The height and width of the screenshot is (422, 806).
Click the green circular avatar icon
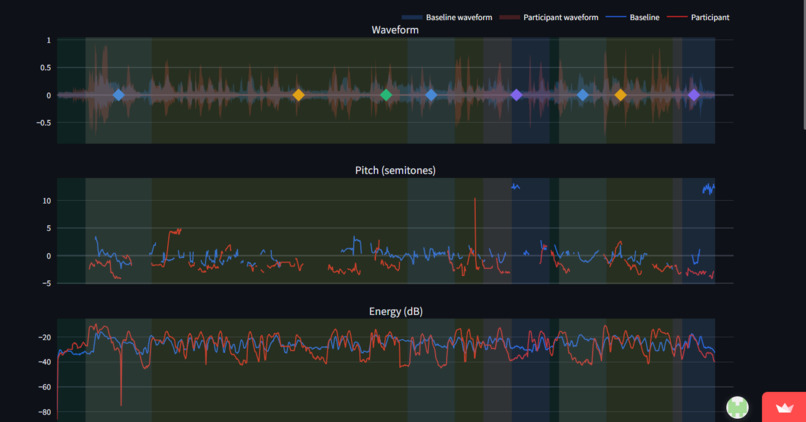tap(737, 407)
